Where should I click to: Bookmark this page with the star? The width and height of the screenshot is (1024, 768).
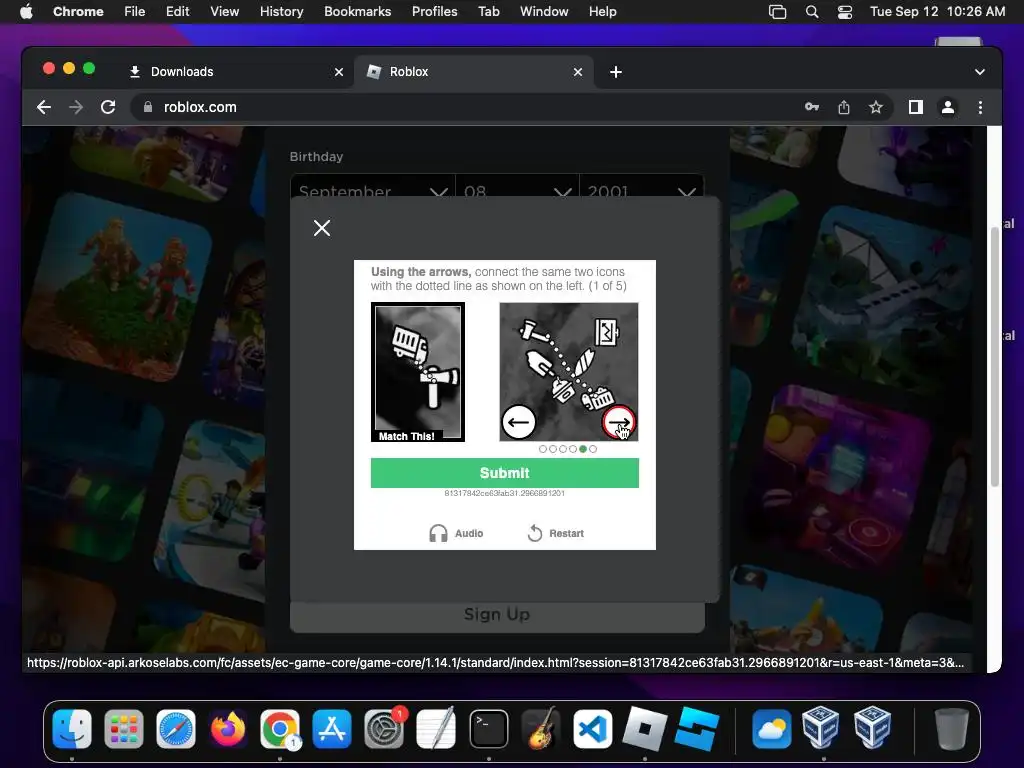point(876,107)
